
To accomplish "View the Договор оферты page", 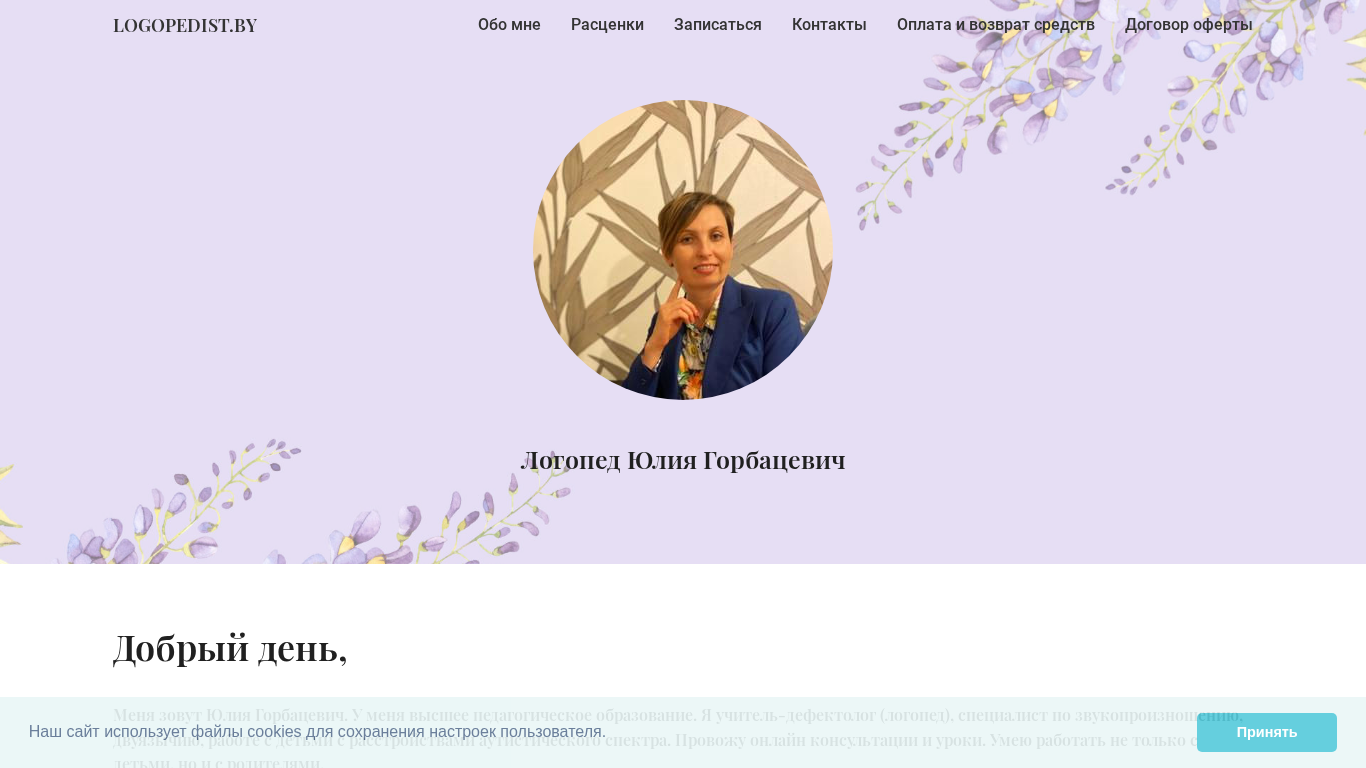I will pos(1189,25).
